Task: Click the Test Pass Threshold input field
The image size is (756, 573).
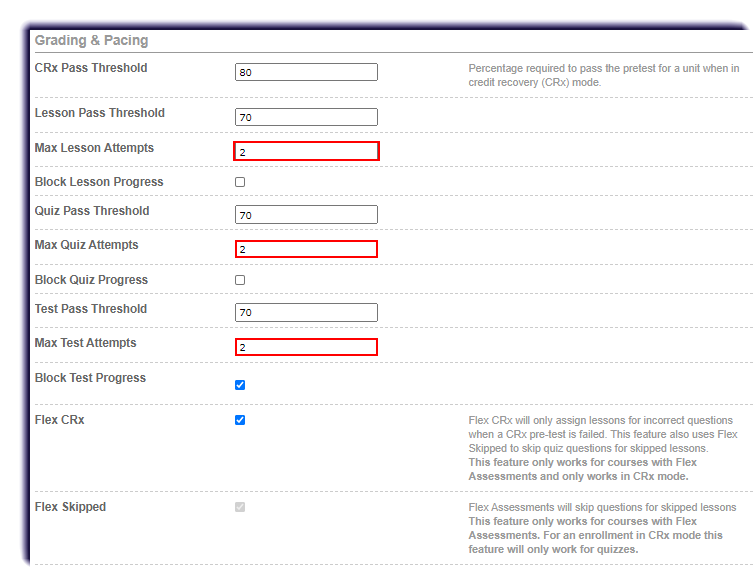Action: pyautogui.click(x=306, y=313)
